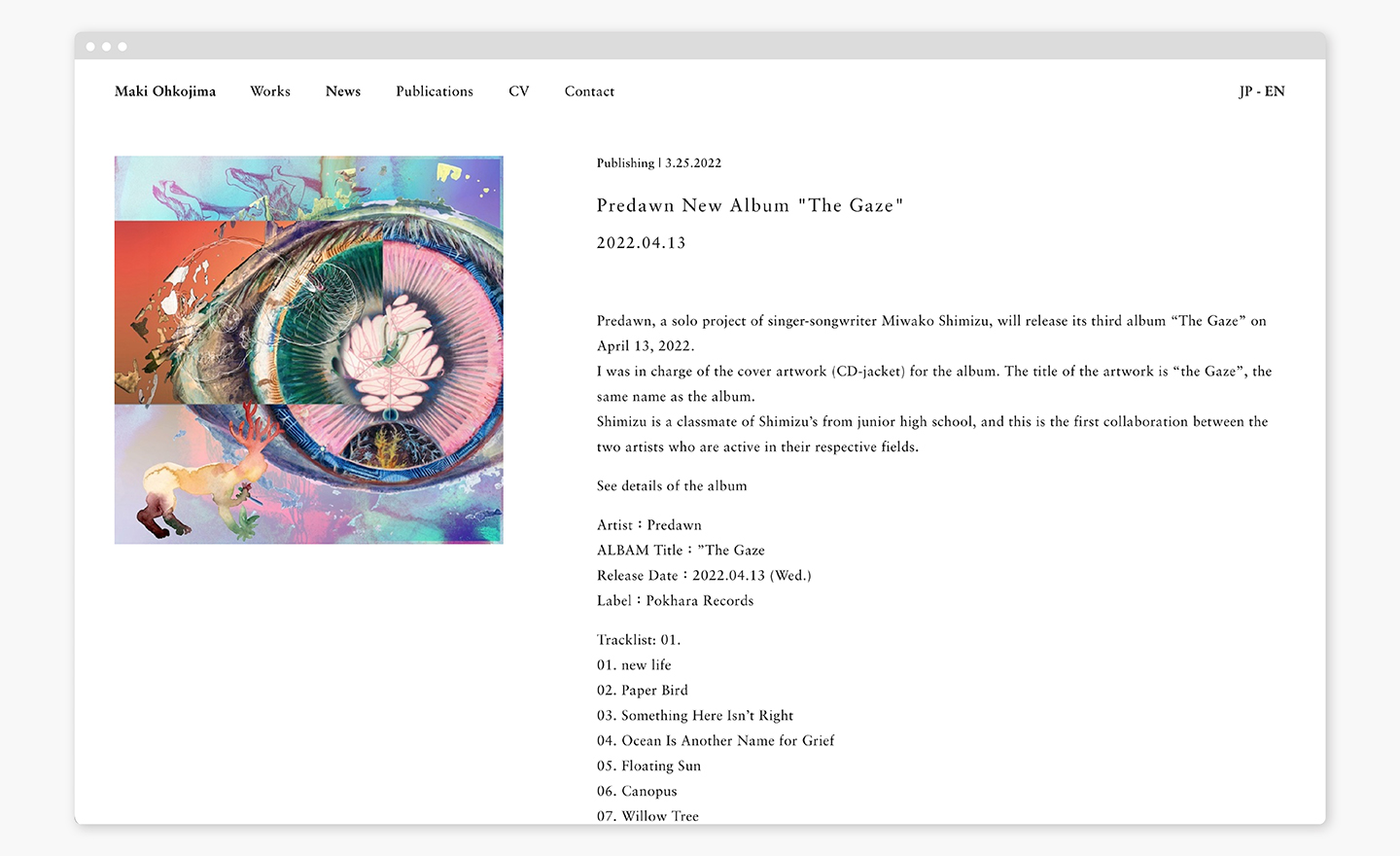The width and height of the screenshot is (1400, 856).
Task: Click track '02. Paper Bird'
Action: [x=643, y=691]
